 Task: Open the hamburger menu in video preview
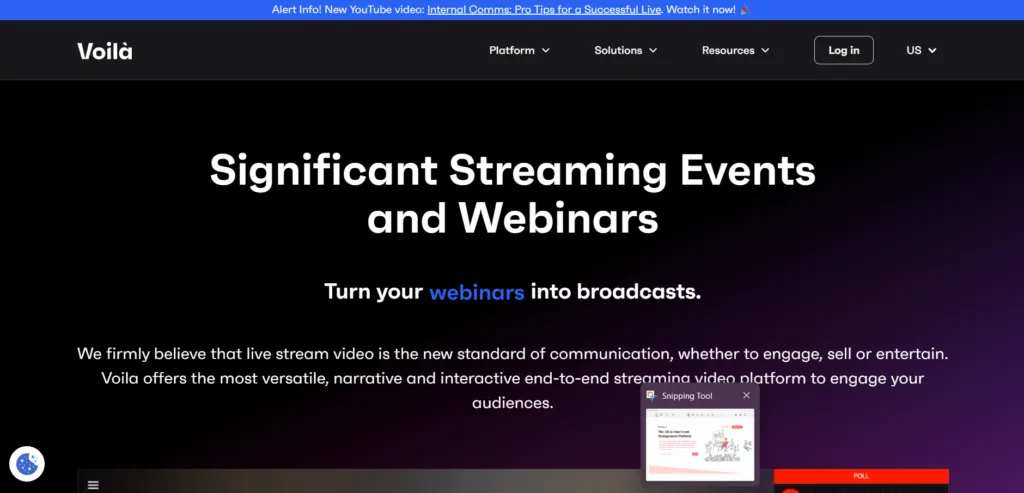coord(93,485)
